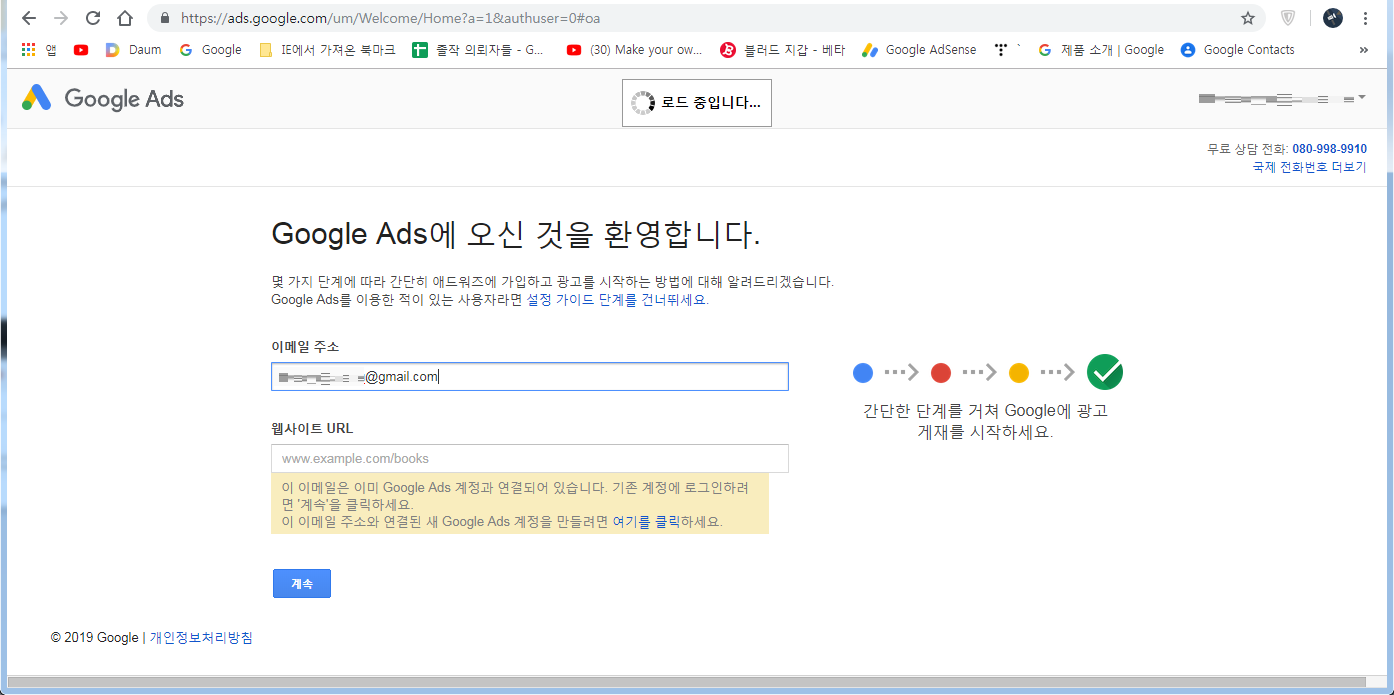Focus the website URL input field
1394x695 pixels.
pyautogui.click(x=529, y=459)
